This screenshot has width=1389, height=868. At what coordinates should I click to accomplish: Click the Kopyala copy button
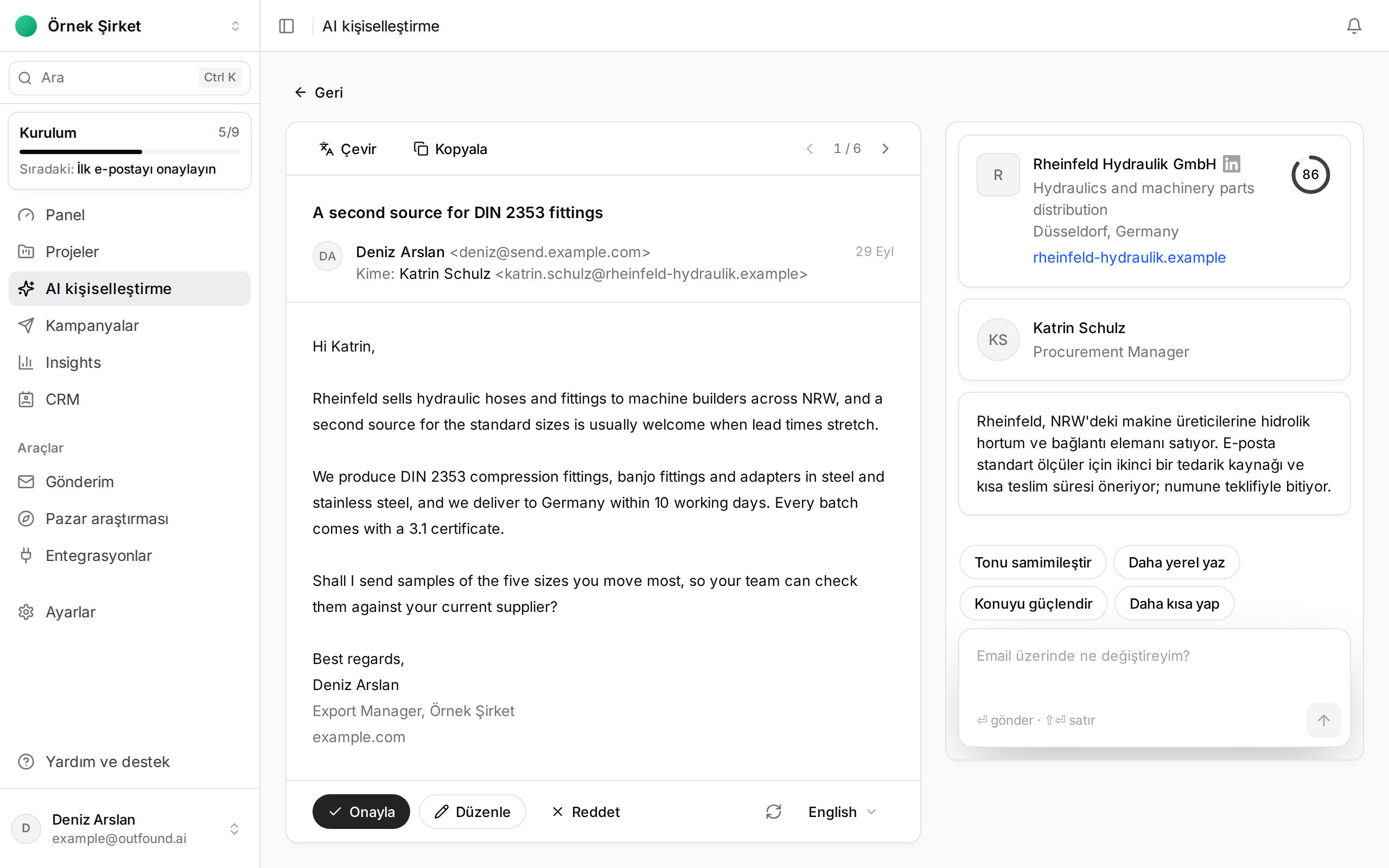(x=450, y=149)
